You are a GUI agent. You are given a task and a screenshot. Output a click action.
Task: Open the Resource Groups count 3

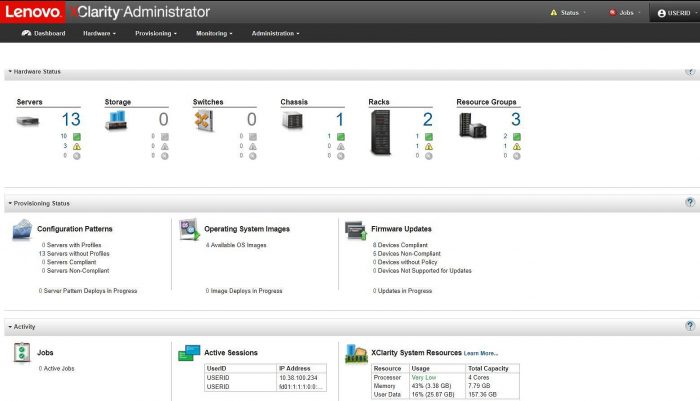516,119
